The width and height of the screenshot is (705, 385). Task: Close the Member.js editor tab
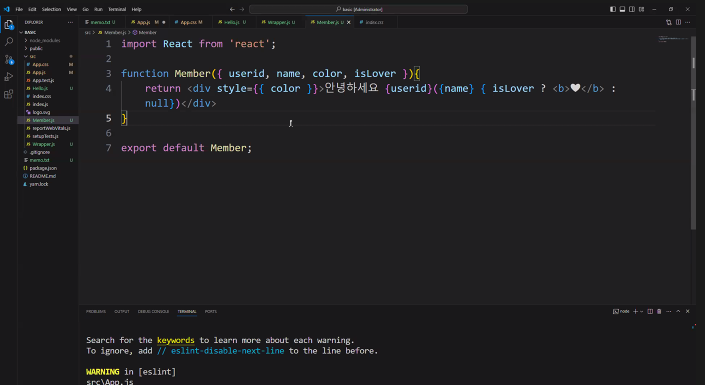pyautogui.click(x=348, y=22)
